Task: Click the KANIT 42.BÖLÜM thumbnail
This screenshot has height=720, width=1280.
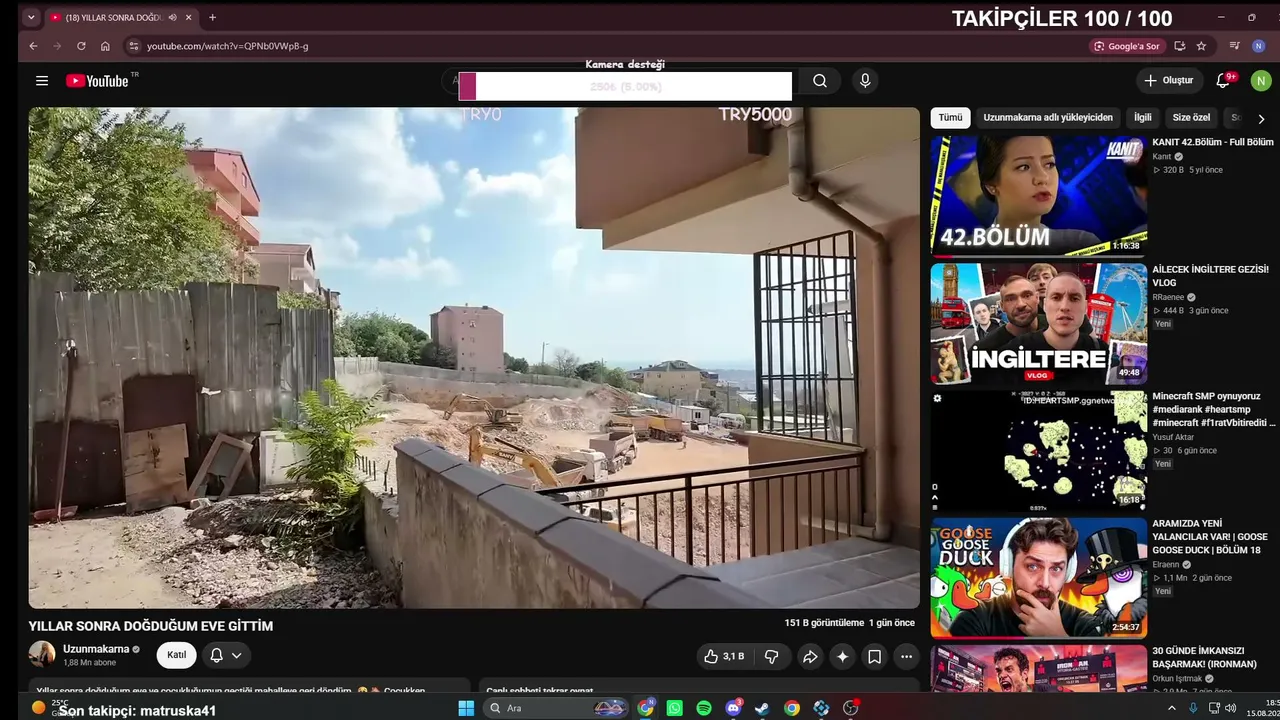Action: coord(1039,196)
